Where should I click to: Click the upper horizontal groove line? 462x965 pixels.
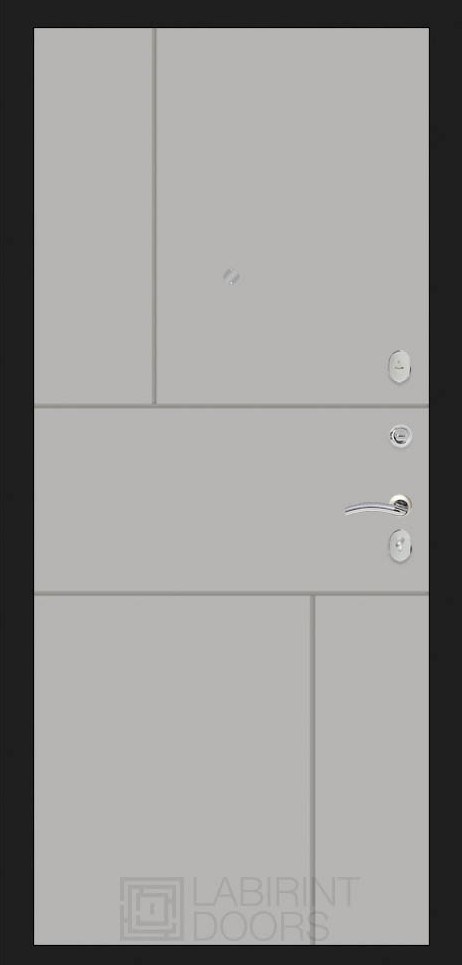[231, 406]
